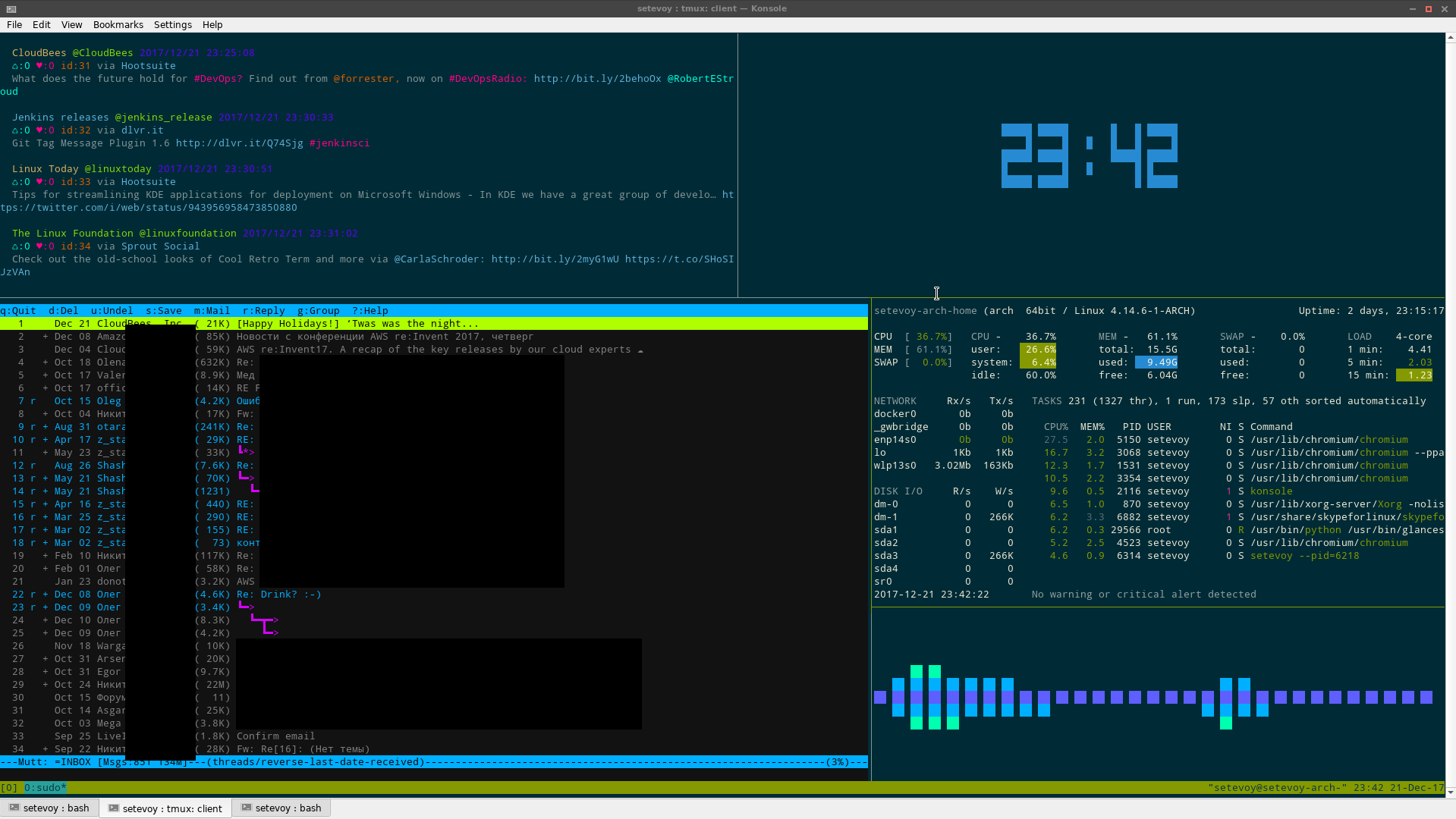This screenshot has height=819, width=1456.
Task: Click 'g:Group' in Mutt help bar
Action: (318, 310)
